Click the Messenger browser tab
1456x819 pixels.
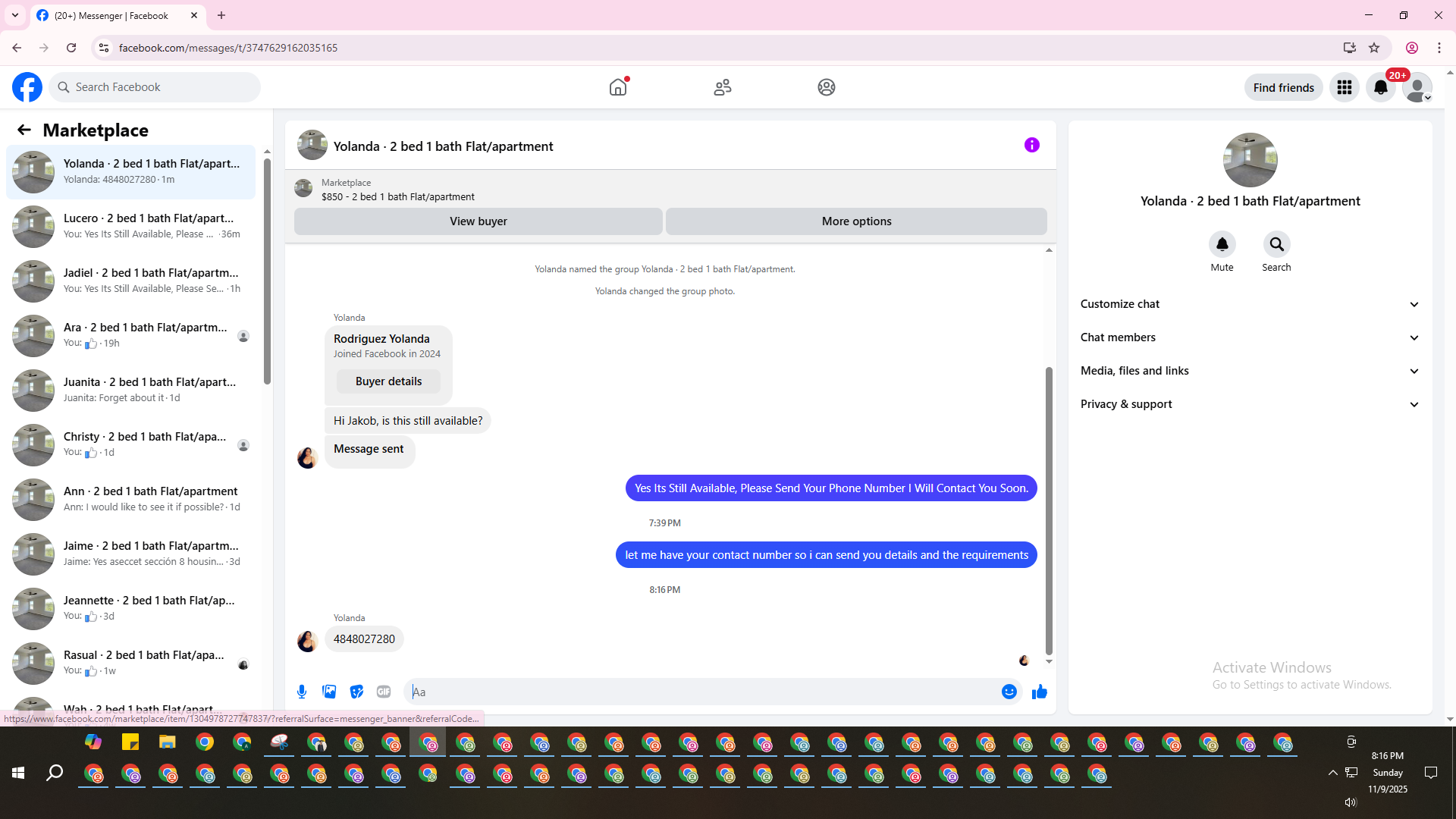point(118,15)
